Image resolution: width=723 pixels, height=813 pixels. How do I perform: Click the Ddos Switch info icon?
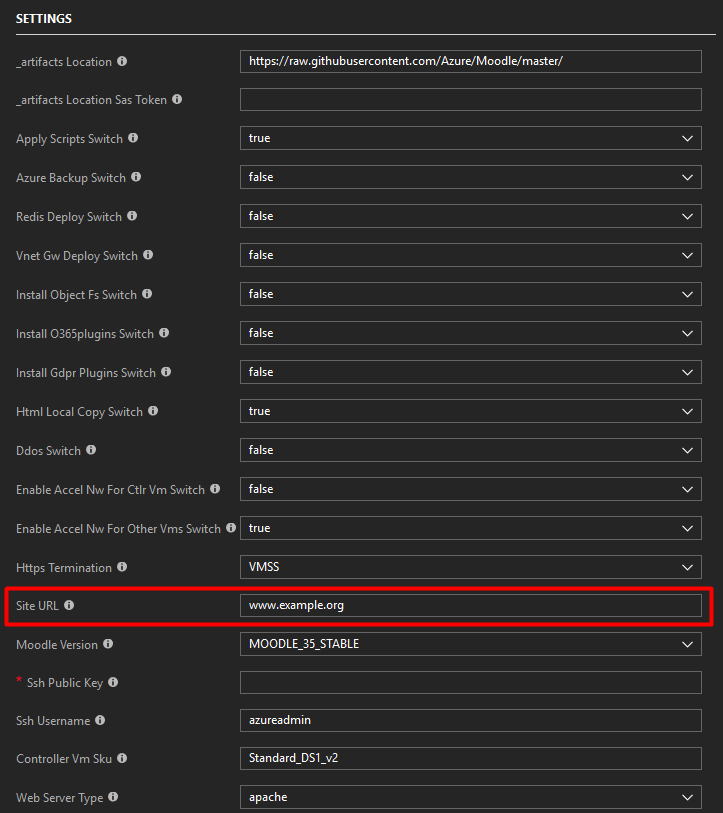90,450
